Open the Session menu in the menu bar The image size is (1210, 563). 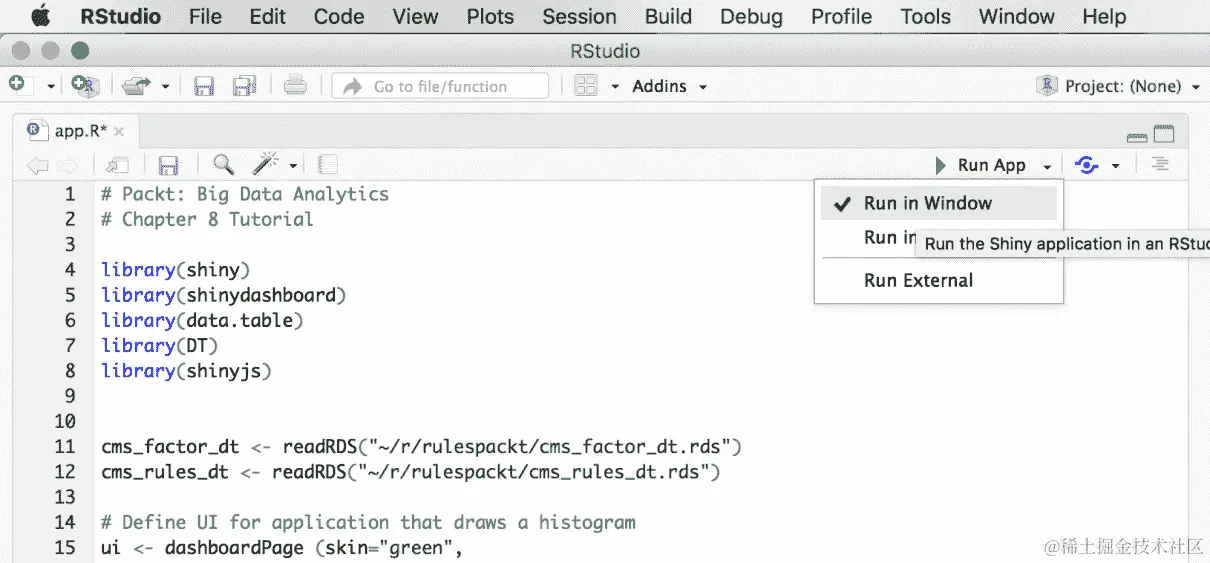coord(579,16)
